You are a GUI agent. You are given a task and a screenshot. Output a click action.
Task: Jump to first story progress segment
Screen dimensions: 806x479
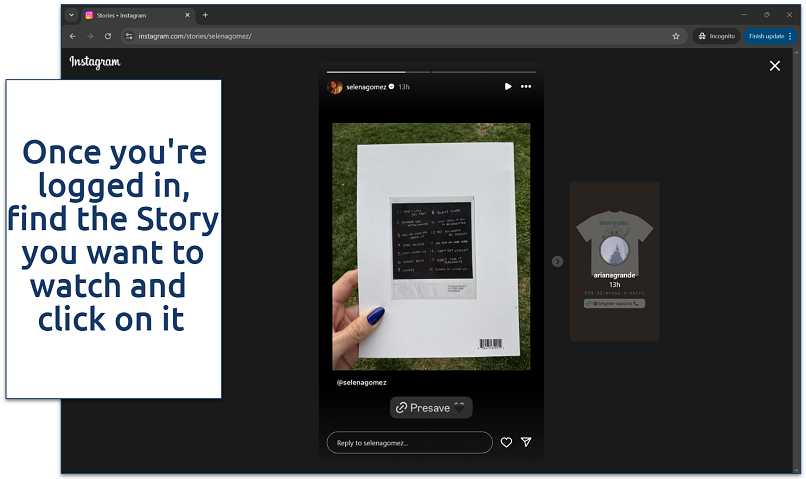[x=378, y=72]
